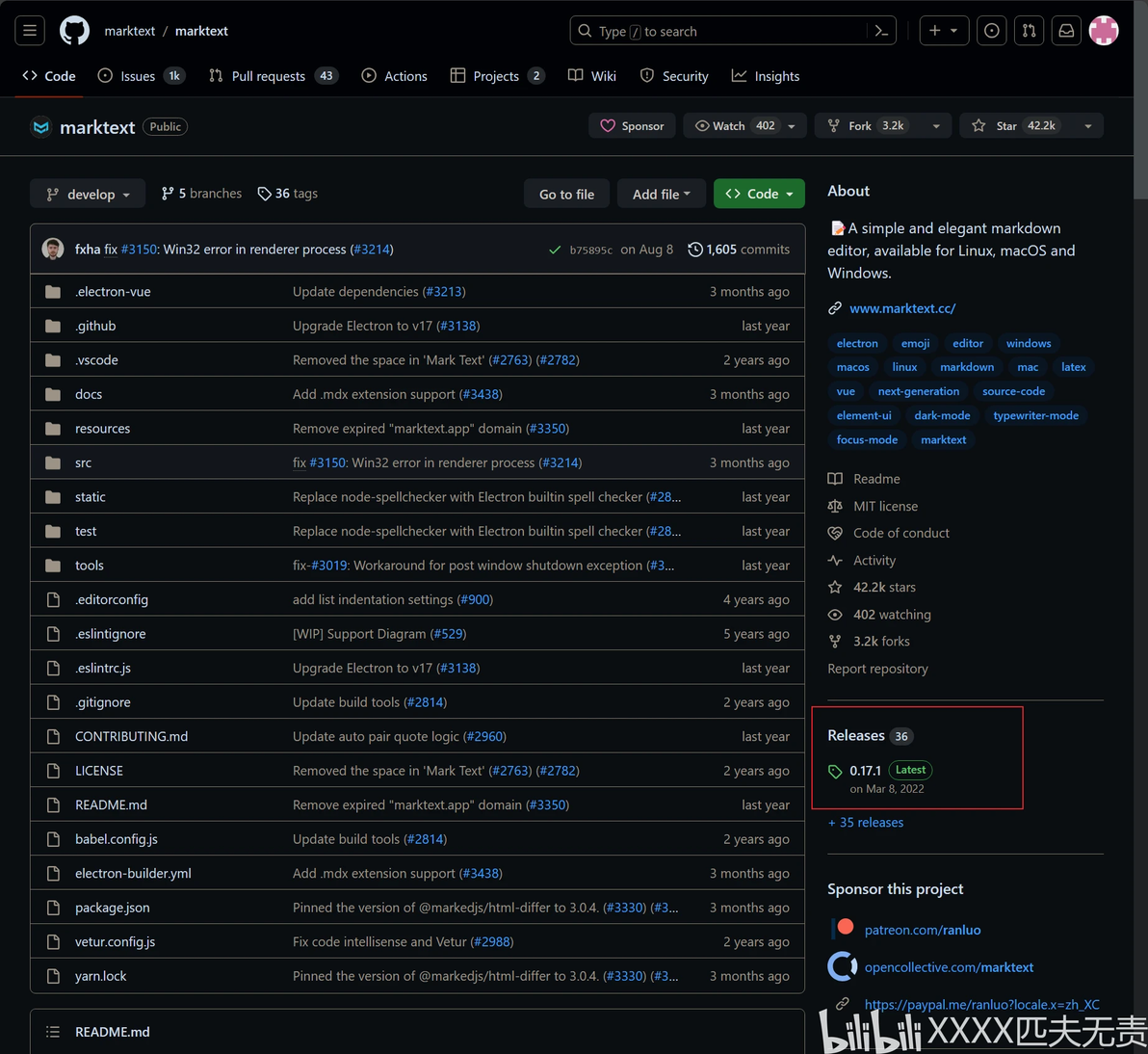The image size is (1148, 1054).
Task: Click the Sponsor heart button
Action: [x=633, y=126]
